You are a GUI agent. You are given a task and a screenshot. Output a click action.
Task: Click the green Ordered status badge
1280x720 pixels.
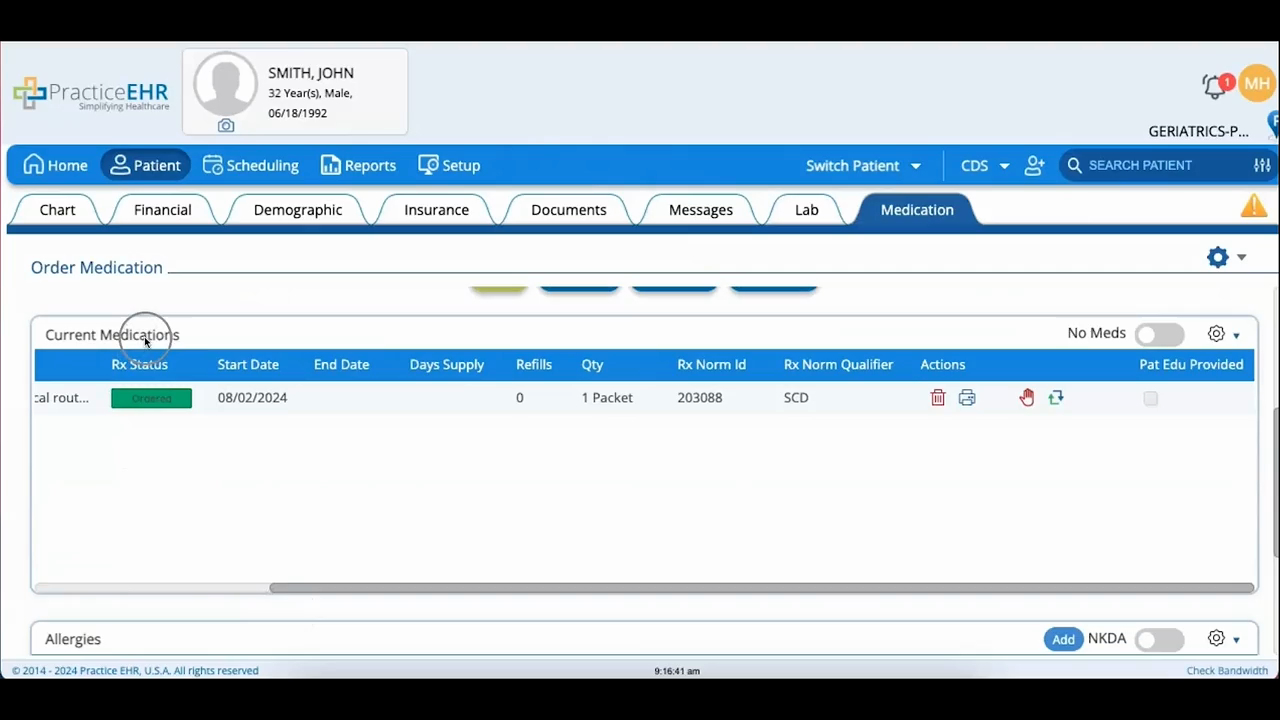[151, 398]
